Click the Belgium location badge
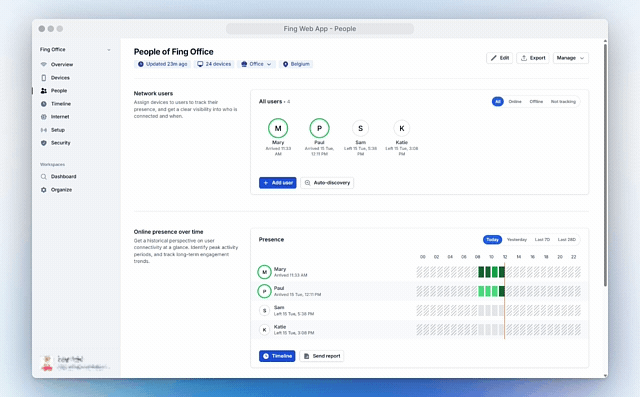This screenshot has width=640, height=397. pos(296,64)
